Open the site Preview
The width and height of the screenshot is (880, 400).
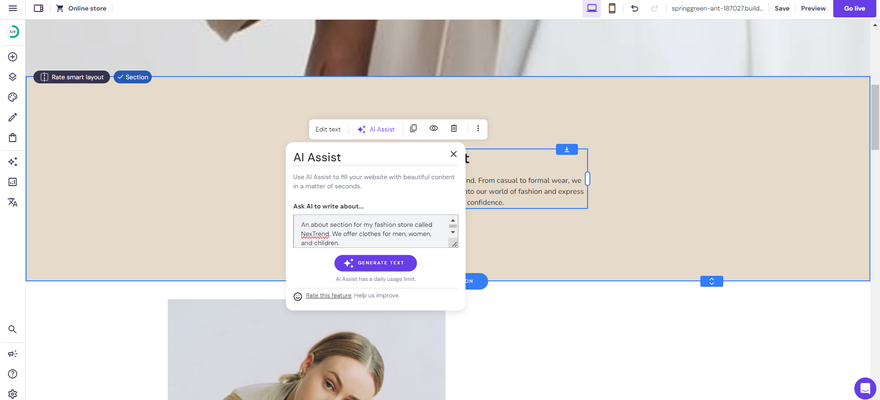pos(813,8)
